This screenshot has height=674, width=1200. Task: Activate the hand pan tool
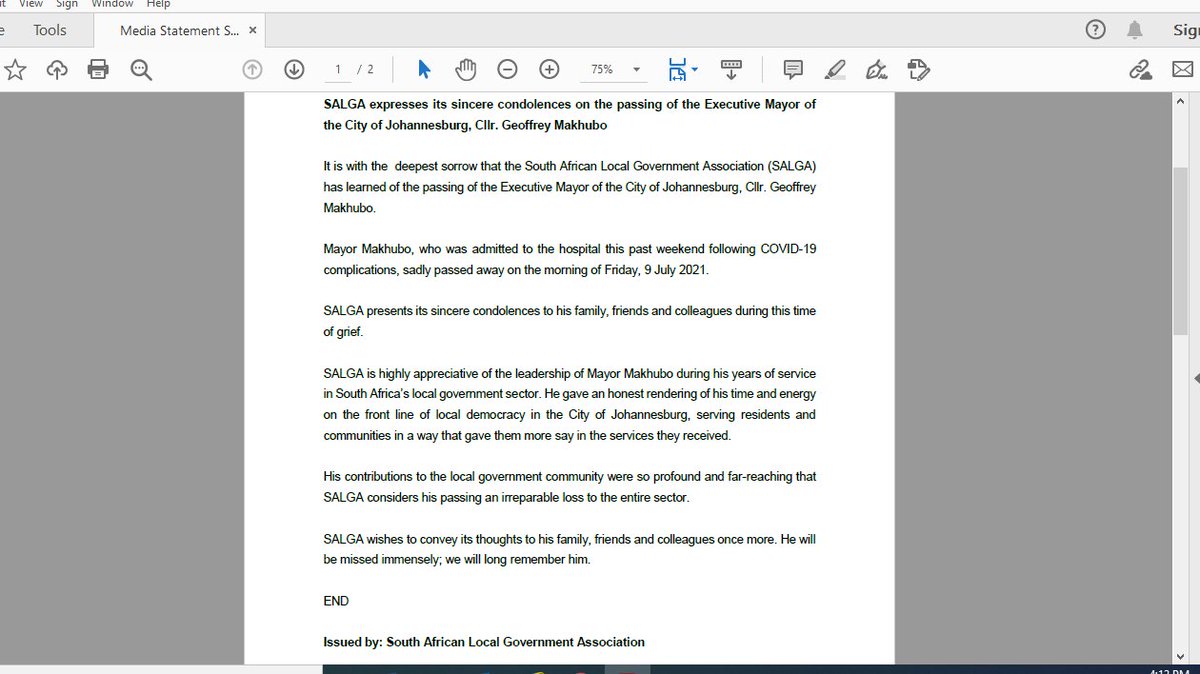(x=466, y=69)
